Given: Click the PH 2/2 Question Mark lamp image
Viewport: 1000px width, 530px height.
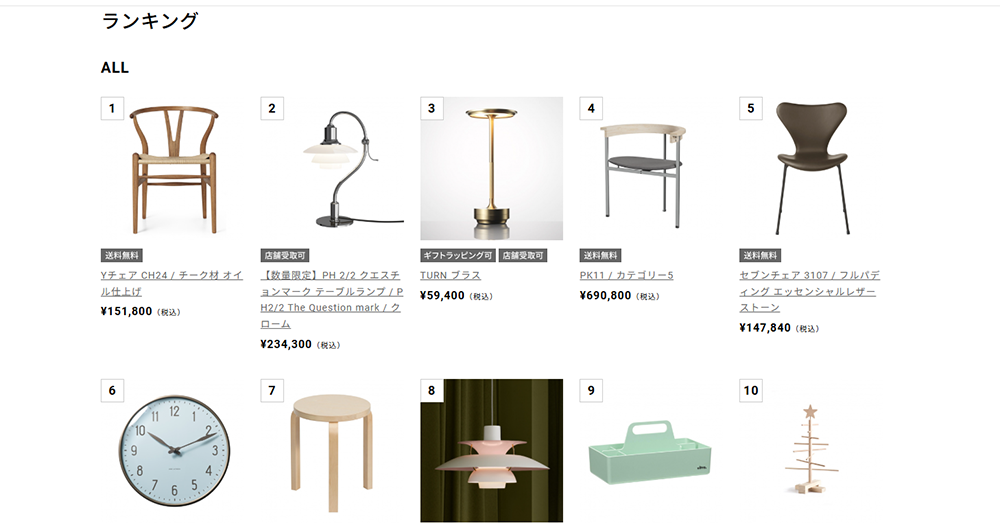Looking at the screenshot, I should point(332,168).
